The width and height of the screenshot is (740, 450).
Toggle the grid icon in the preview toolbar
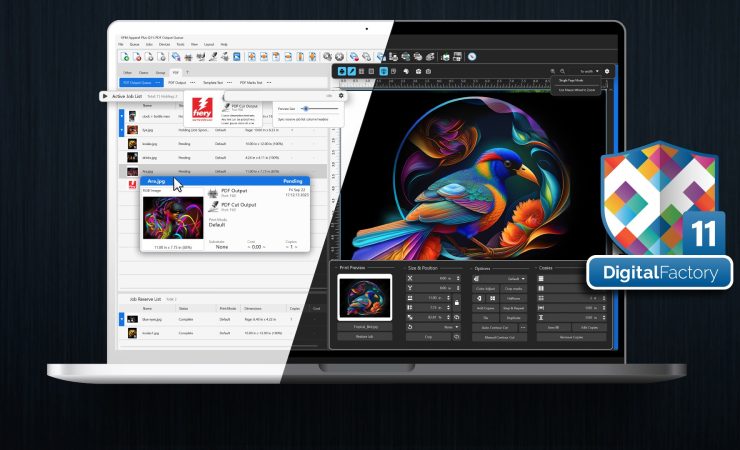pyautogui.click(x=362, y=71)
